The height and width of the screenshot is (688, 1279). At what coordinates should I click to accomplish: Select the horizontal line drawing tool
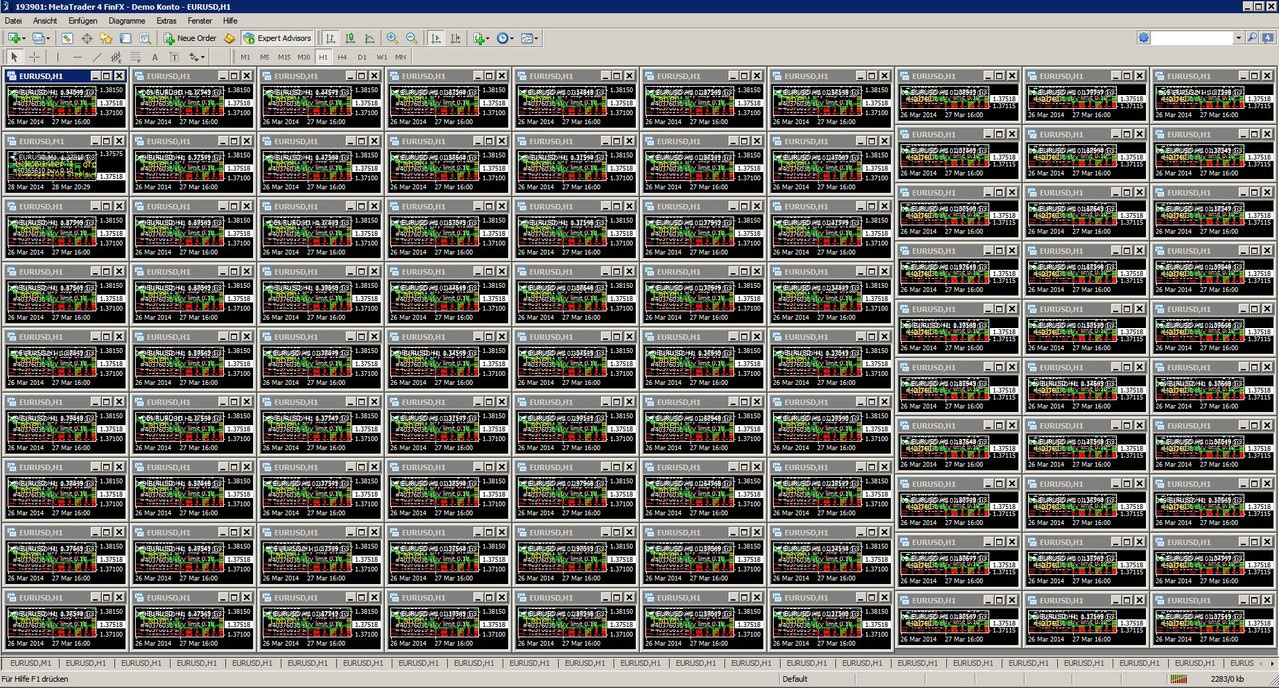tap(78, 56)
